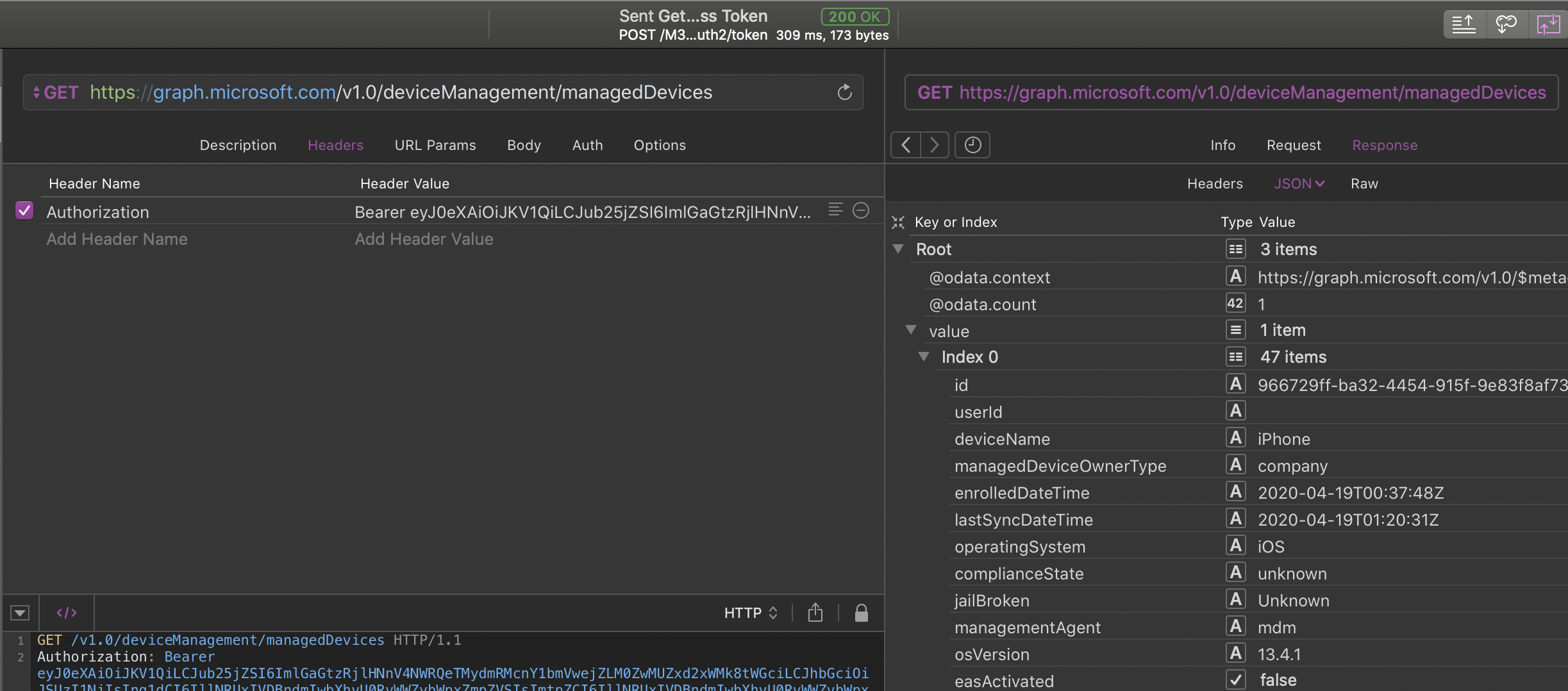Show the Request tab in response pane
The image size is (1568, 691).
point(1294,146)
